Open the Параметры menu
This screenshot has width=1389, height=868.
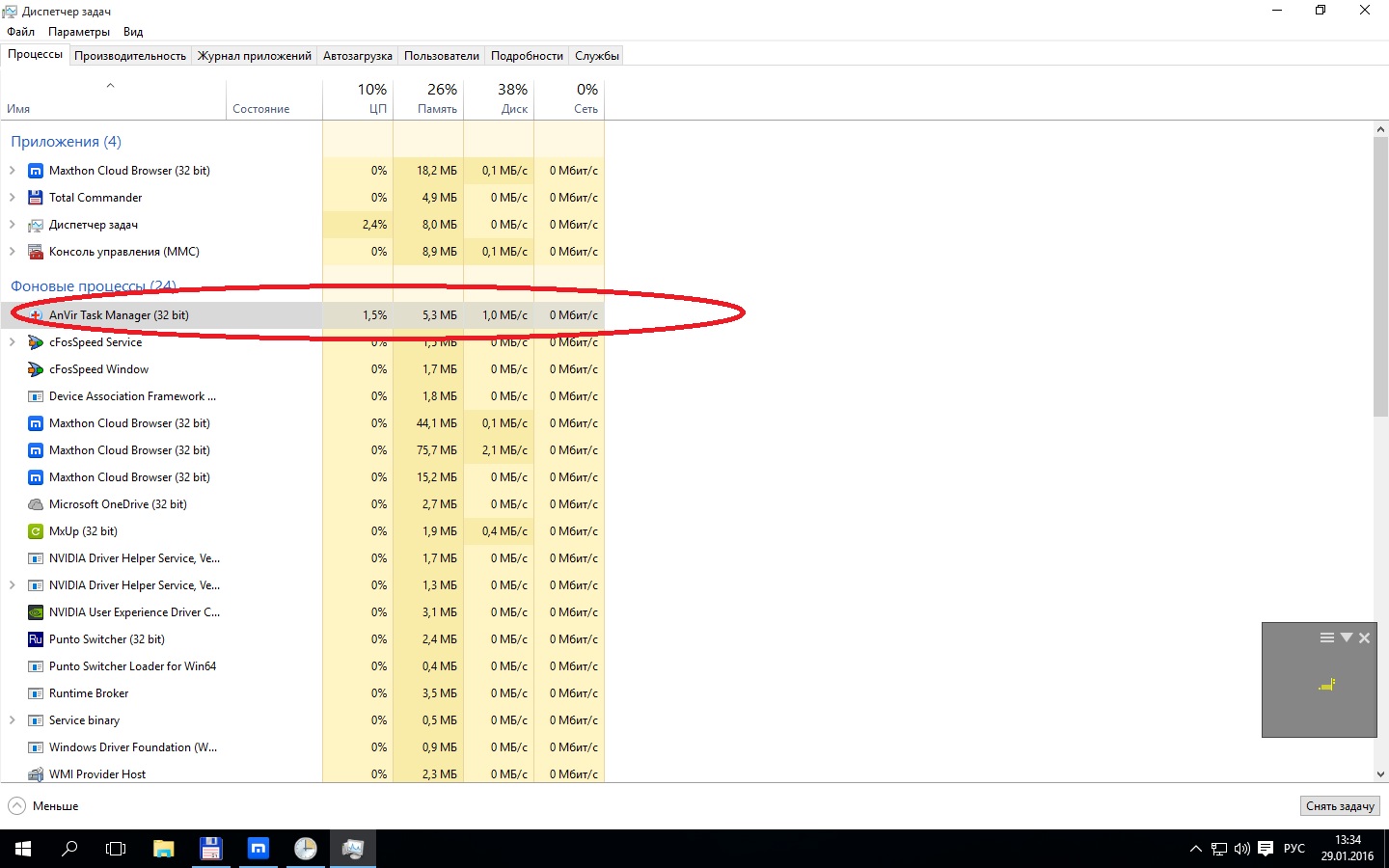(x=79, y=32)
